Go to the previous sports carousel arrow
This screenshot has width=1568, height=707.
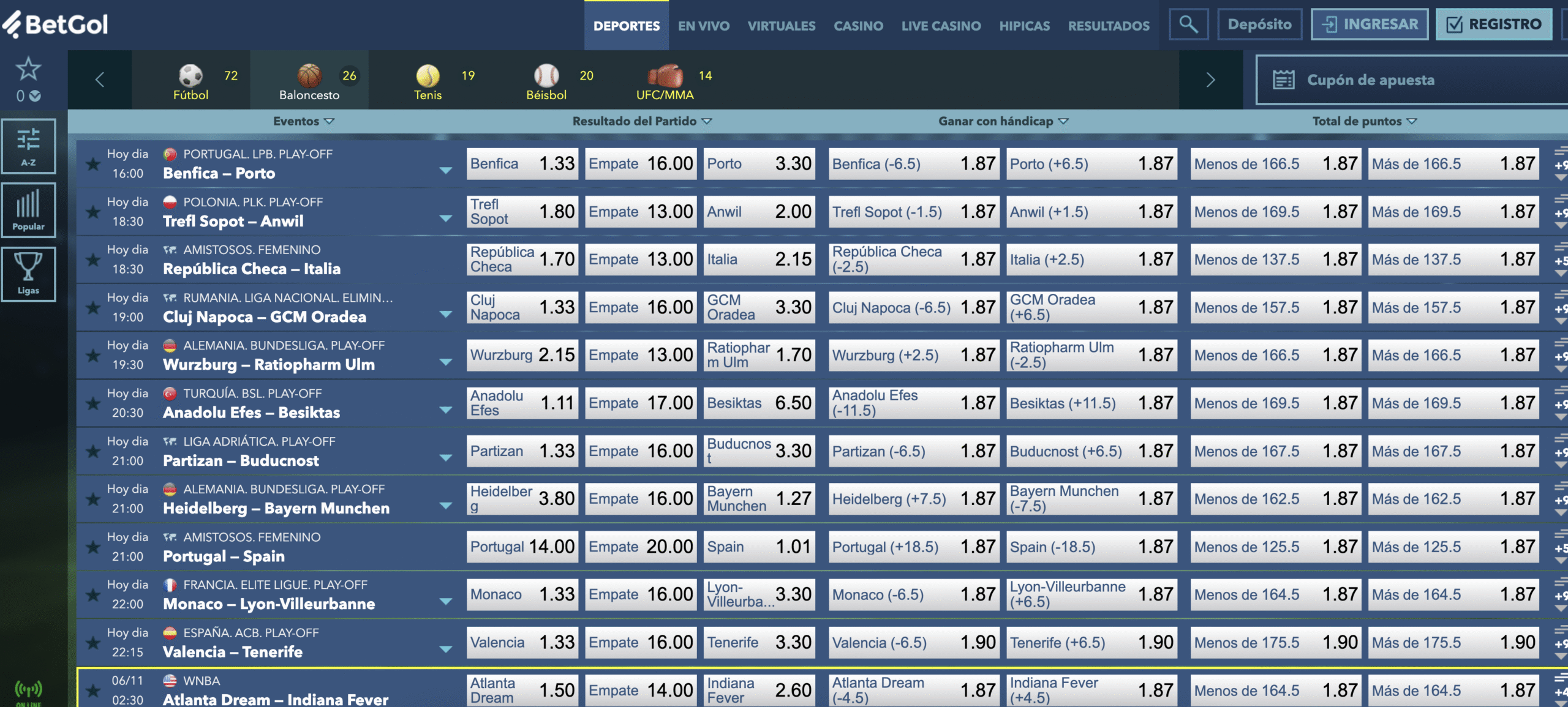(100, 80)
